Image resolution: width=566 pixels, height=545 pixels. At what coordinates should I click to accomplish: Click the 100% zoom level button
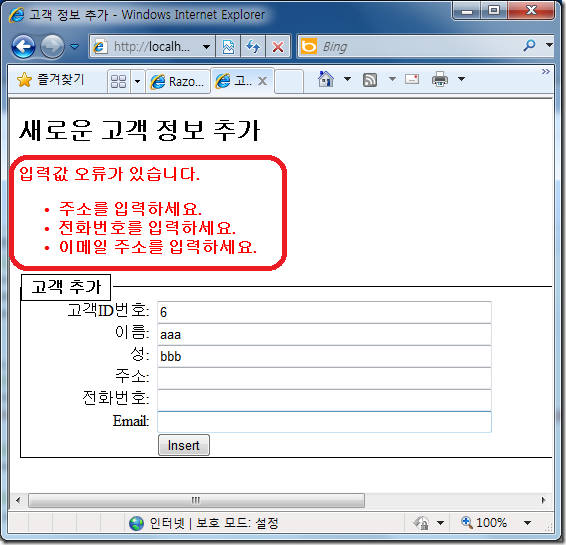coord(484,522)
